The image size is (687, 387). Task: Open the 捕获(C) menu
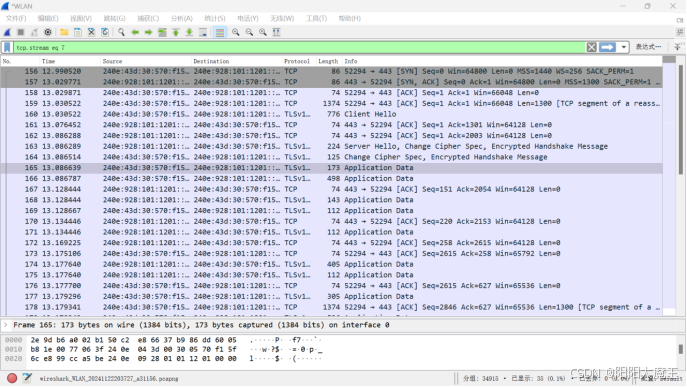click(x=148, y=18)
